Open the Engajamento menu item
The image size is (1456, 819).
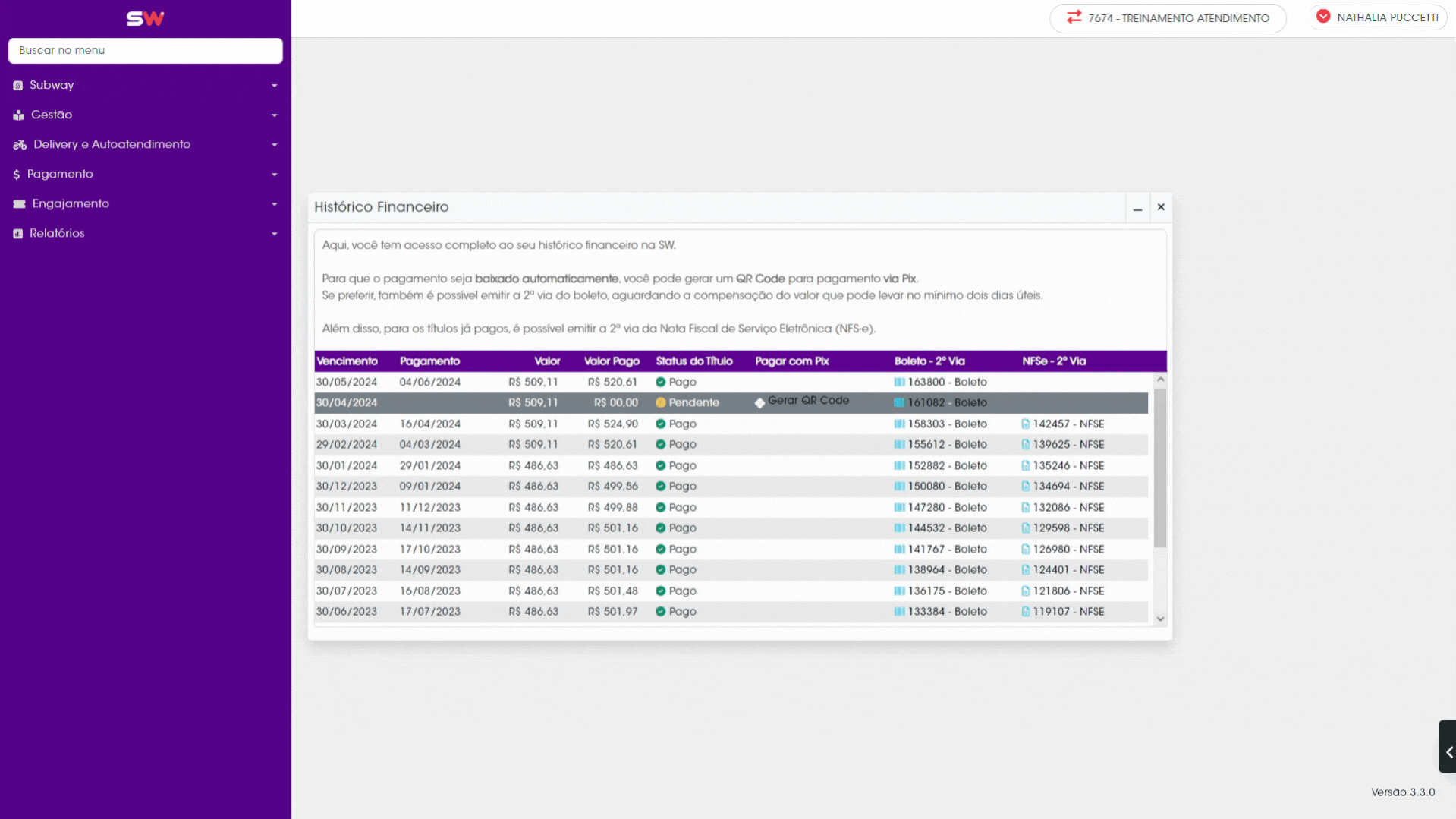[145, 204]
